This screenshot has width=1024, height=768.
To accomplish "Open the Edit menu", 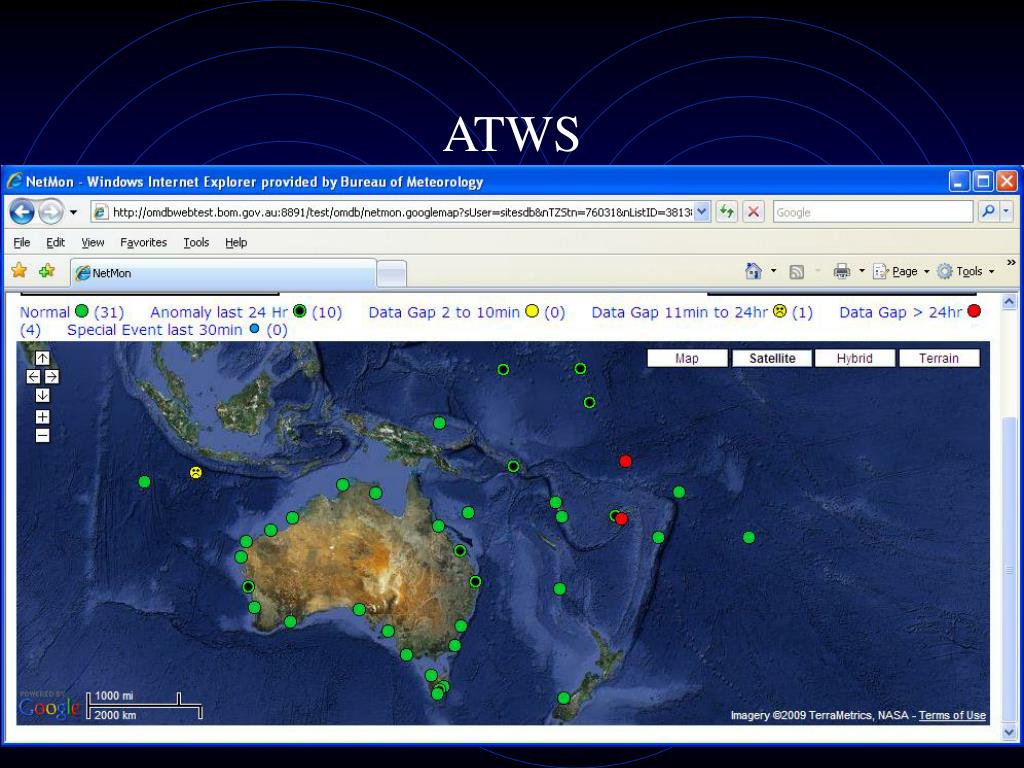I will click(56, 242).
